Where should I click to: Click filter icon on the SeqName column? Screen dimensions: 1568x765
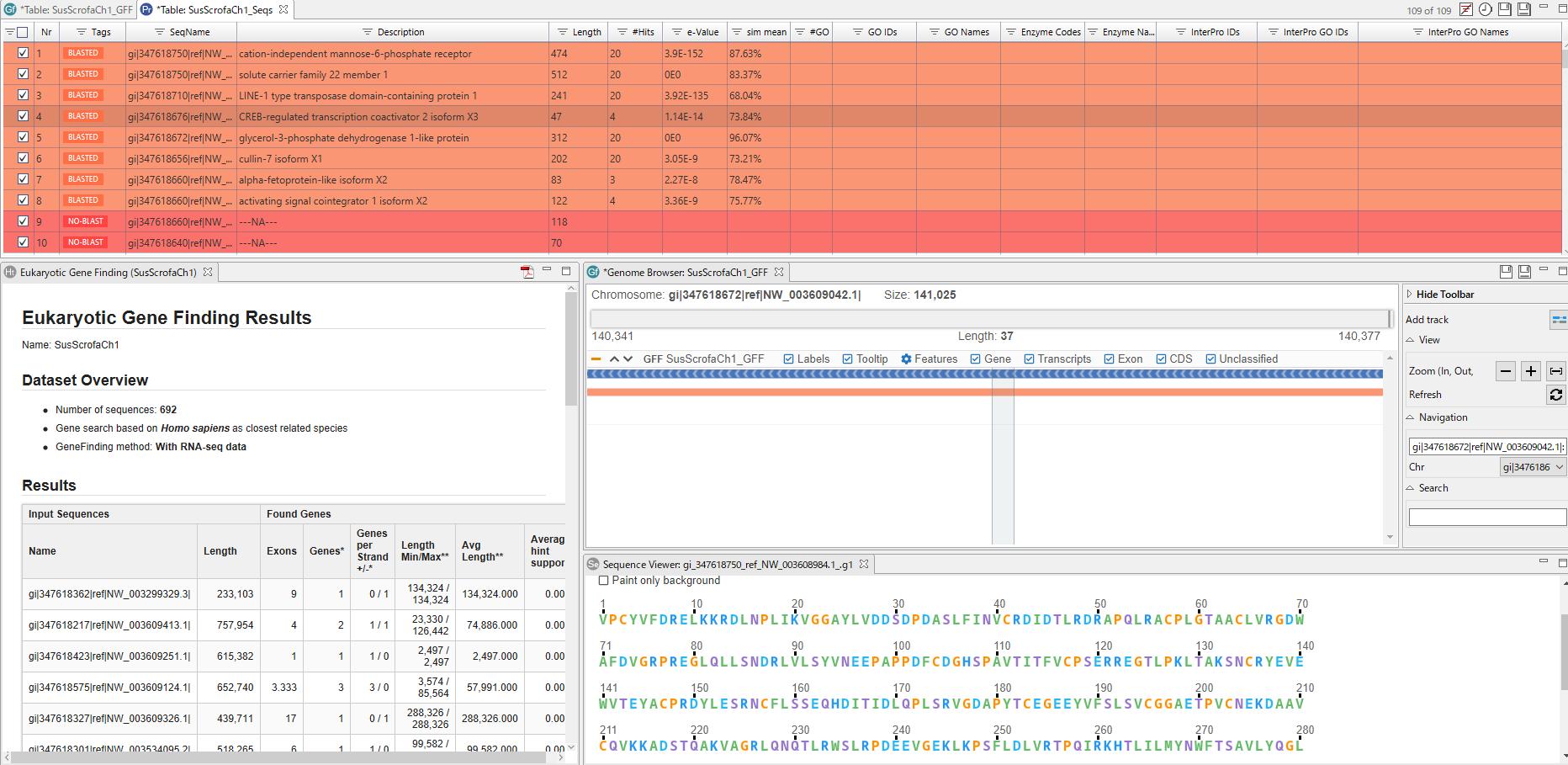point(160,32)
